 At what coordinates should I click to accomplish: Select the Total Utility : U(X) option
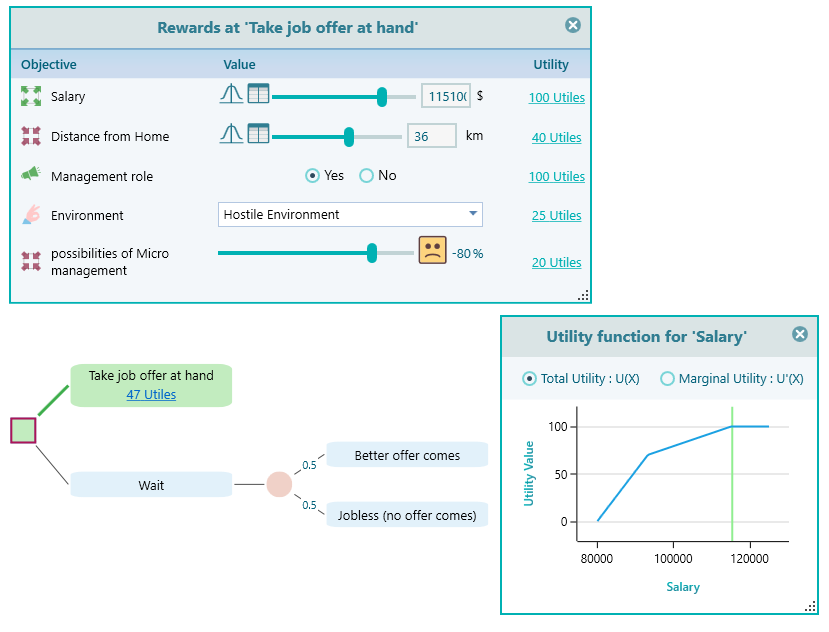529,379
